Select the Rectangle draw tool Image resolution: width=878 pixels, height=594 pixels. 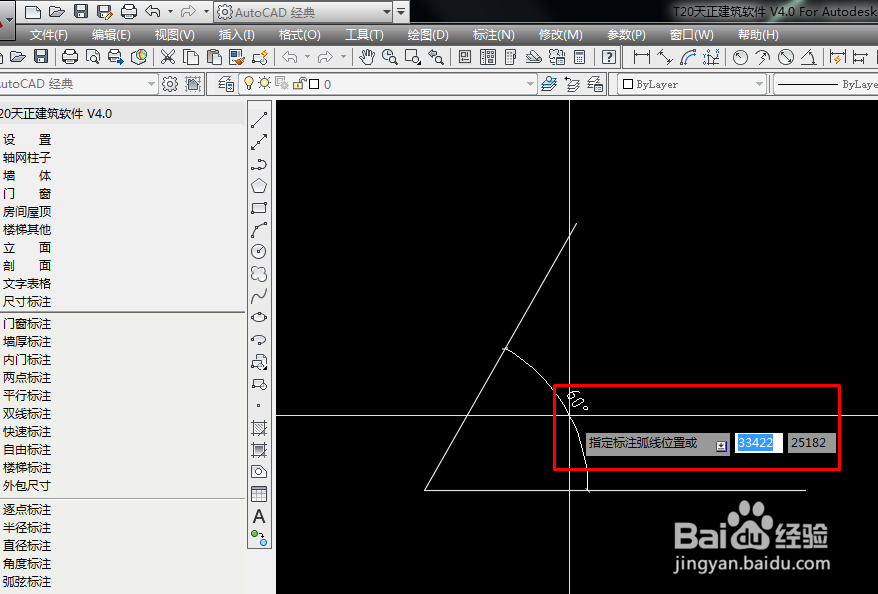(259, 208)
